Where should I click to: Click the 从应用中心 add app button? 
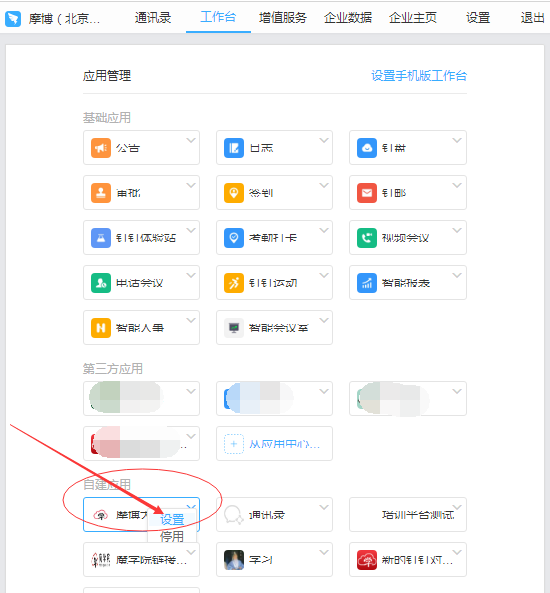(x=274, y=444)
